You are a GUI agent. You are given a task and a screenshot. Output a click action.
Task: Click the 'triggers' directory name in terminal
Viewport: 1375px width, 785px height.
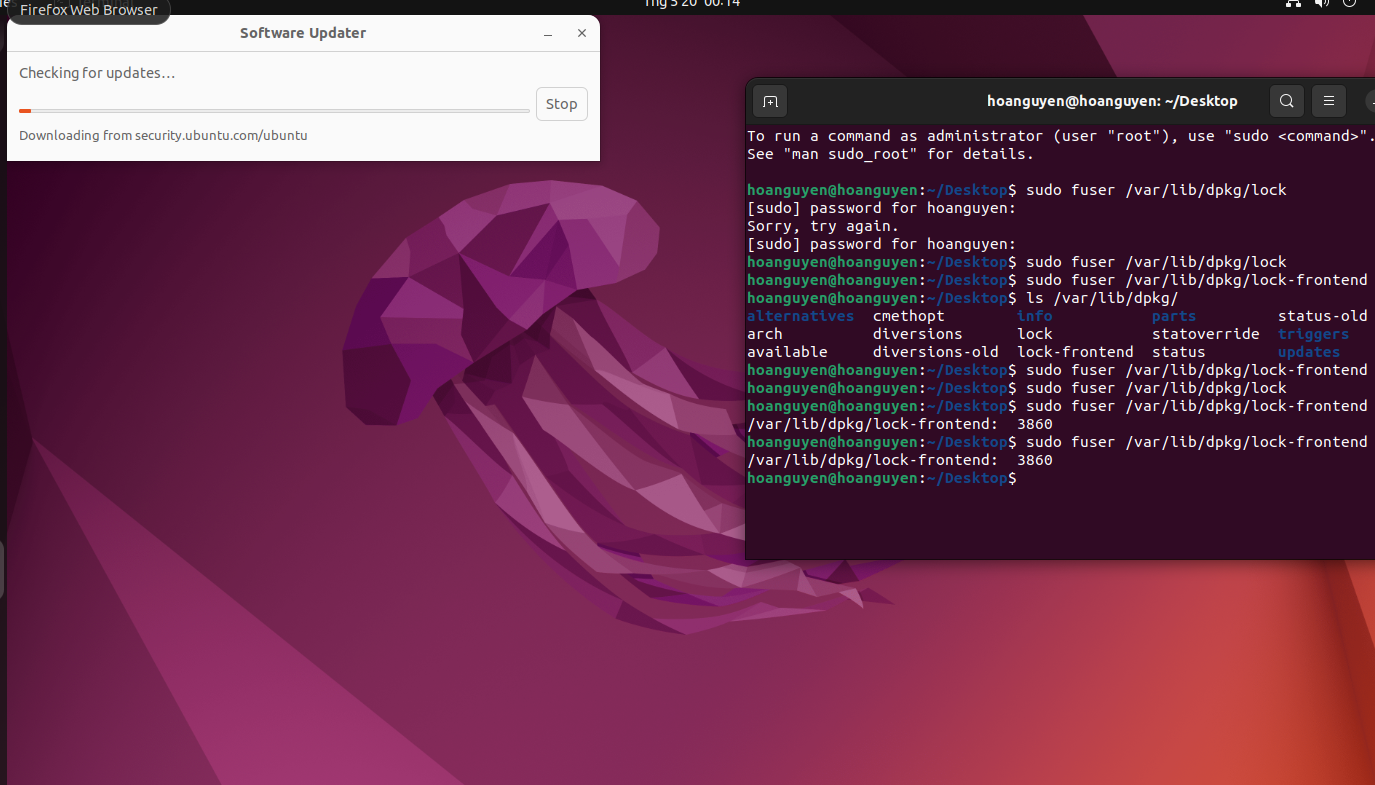click(x=1313, y=334)
